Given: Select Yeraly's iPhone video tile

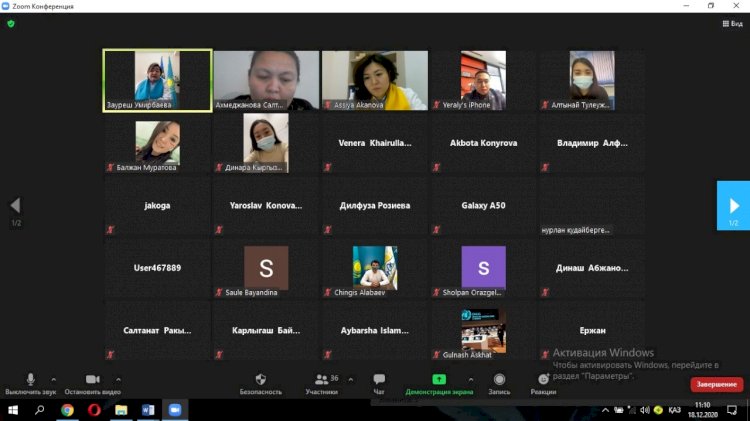Looking at the screenshot, I should click(x=483, y=80).
